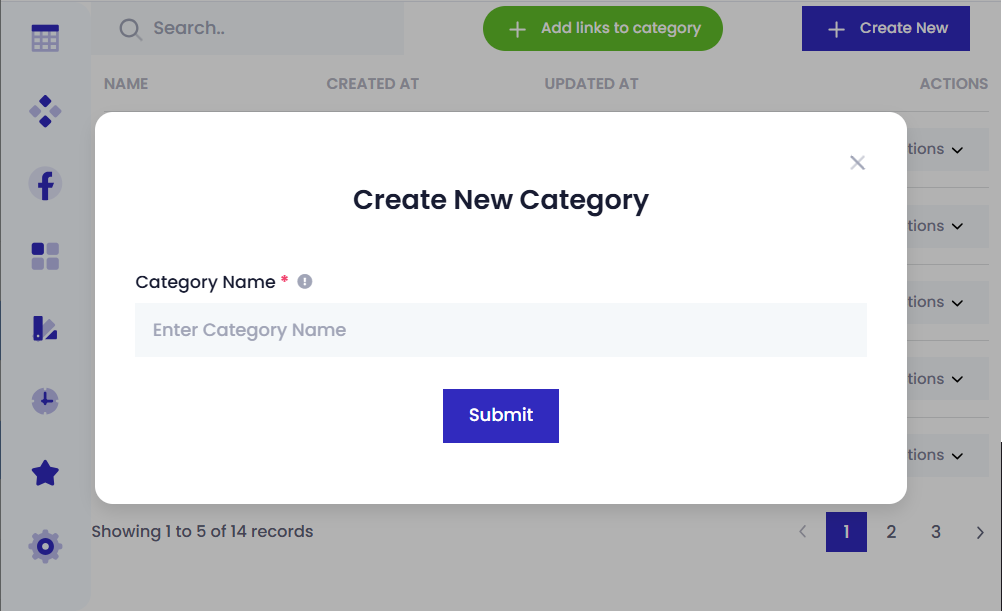1002x611 pixels.
Task: Go to page 2 of records
Action: 891,532
